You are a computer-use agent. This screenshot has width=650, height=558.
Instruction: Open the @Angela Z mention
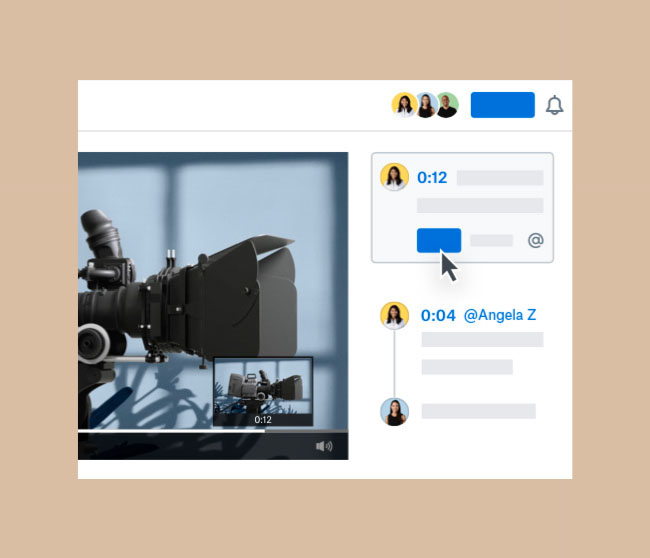(x=500, y=315)
